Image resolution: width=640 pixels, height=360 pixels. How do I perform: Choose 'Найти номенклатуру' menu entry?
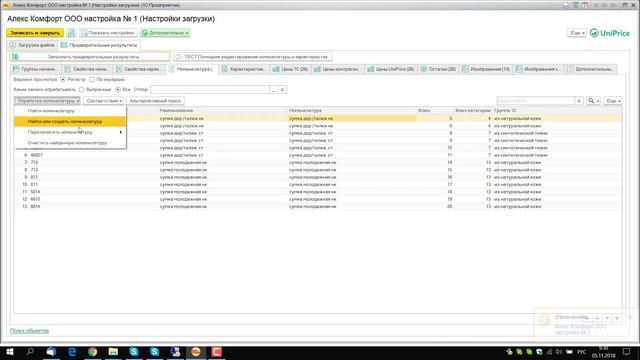[70, 111]
